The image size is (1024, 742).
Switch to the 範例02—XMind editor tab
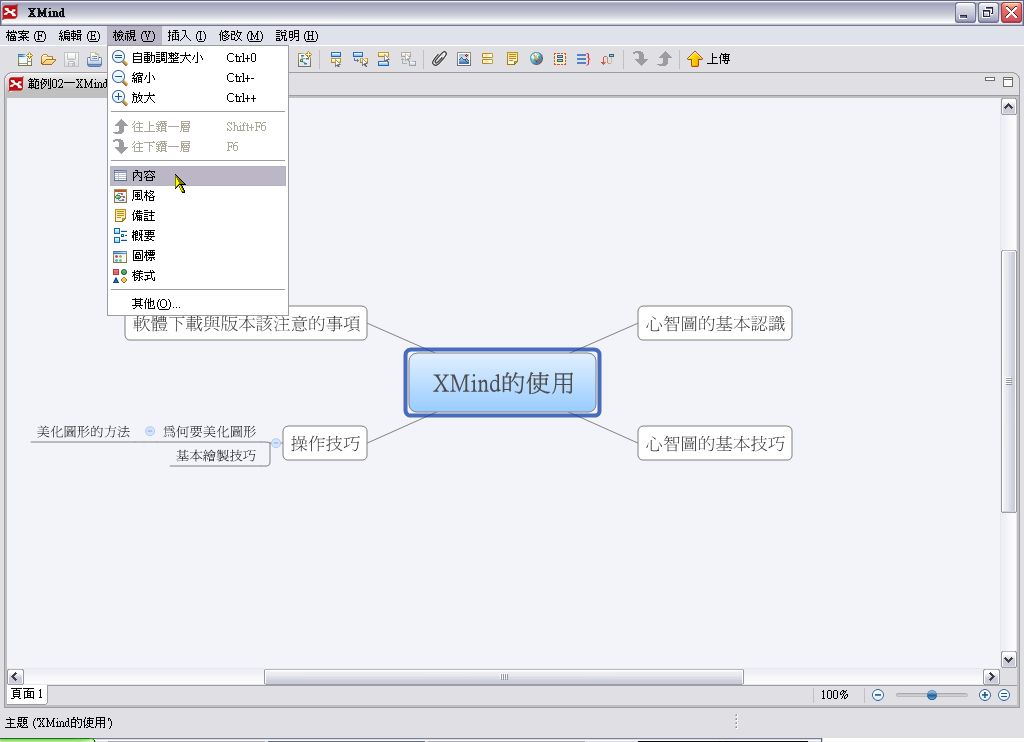click(57, 84)
